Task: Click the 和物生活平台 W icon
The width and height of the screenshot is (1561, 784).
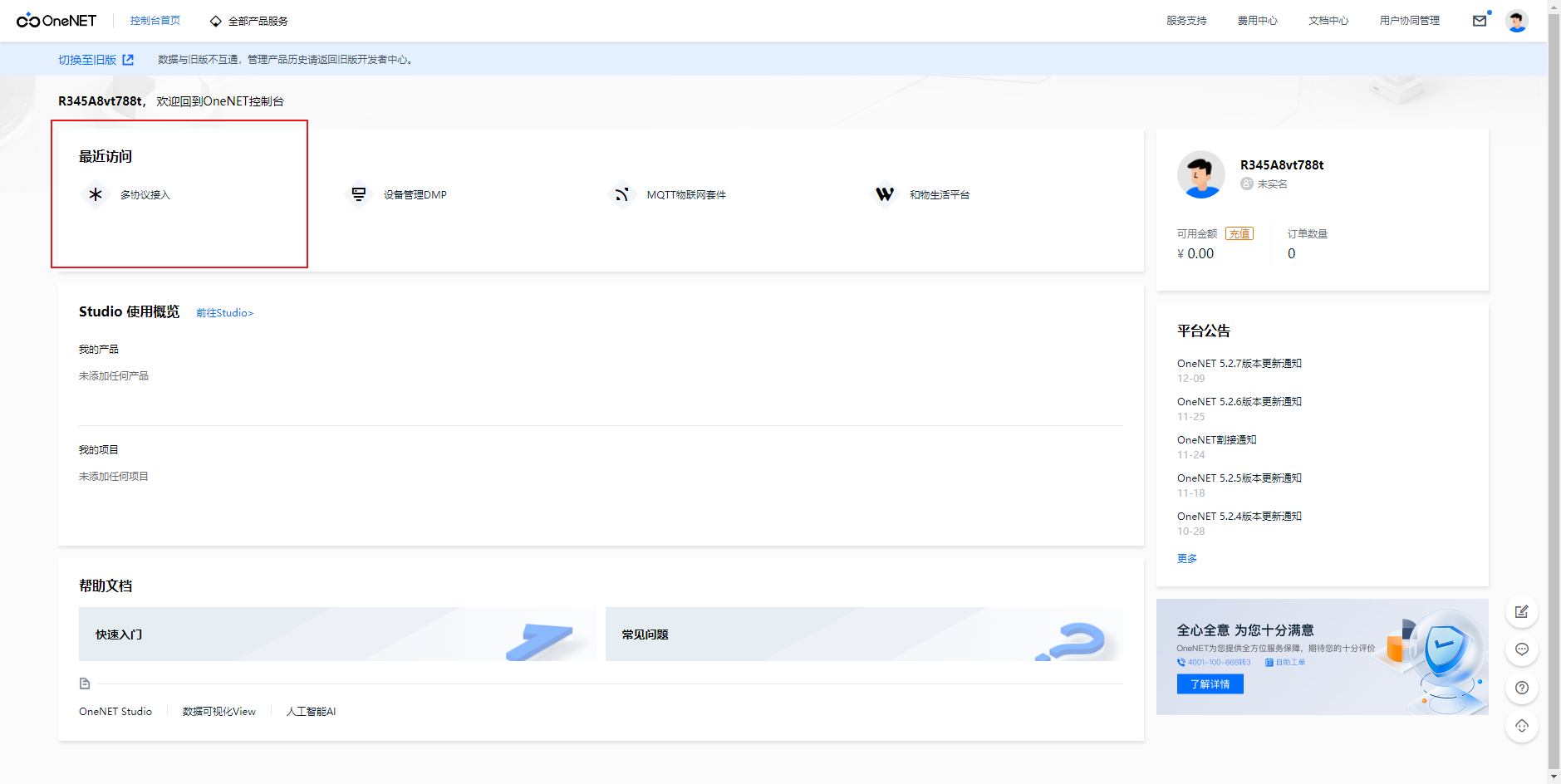Action: click(x=885, y=194)
